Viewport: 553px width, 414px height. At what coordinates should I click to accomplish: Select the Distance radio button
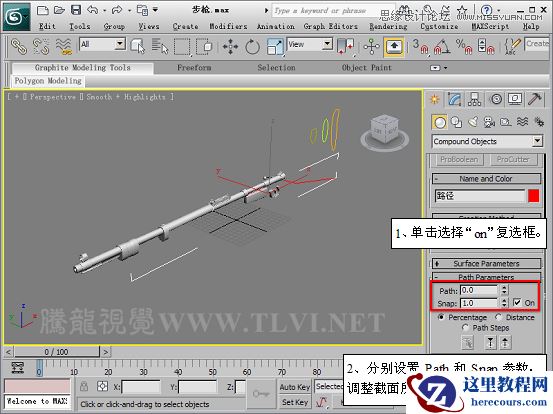498,317
